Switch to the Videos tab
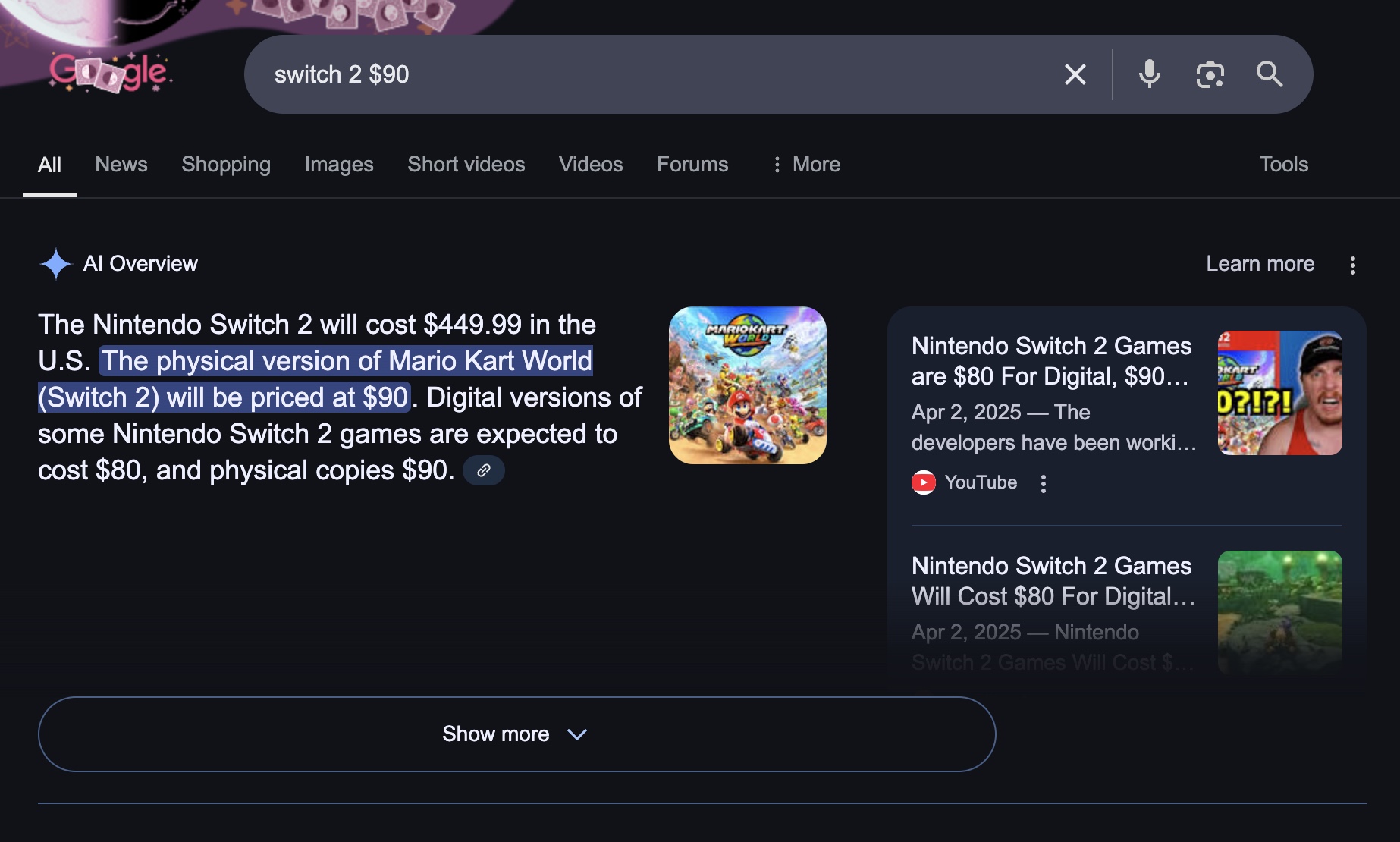 pyautogui.click(x=591, y=165)
